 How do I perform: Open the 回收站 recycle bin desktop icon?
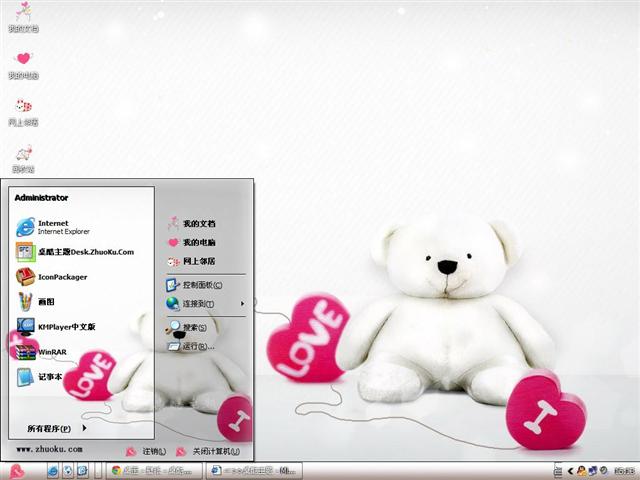coord(23,159)
